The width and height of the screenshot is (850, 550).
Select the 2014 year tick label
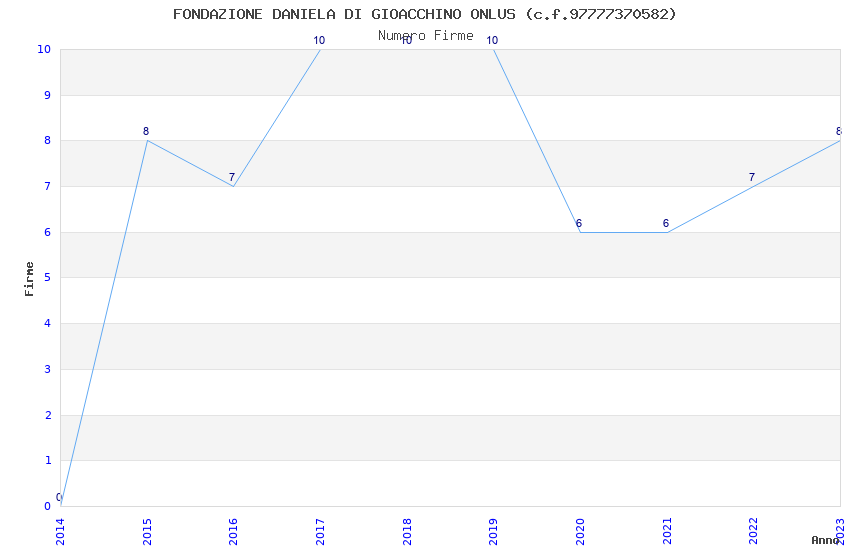60,532
